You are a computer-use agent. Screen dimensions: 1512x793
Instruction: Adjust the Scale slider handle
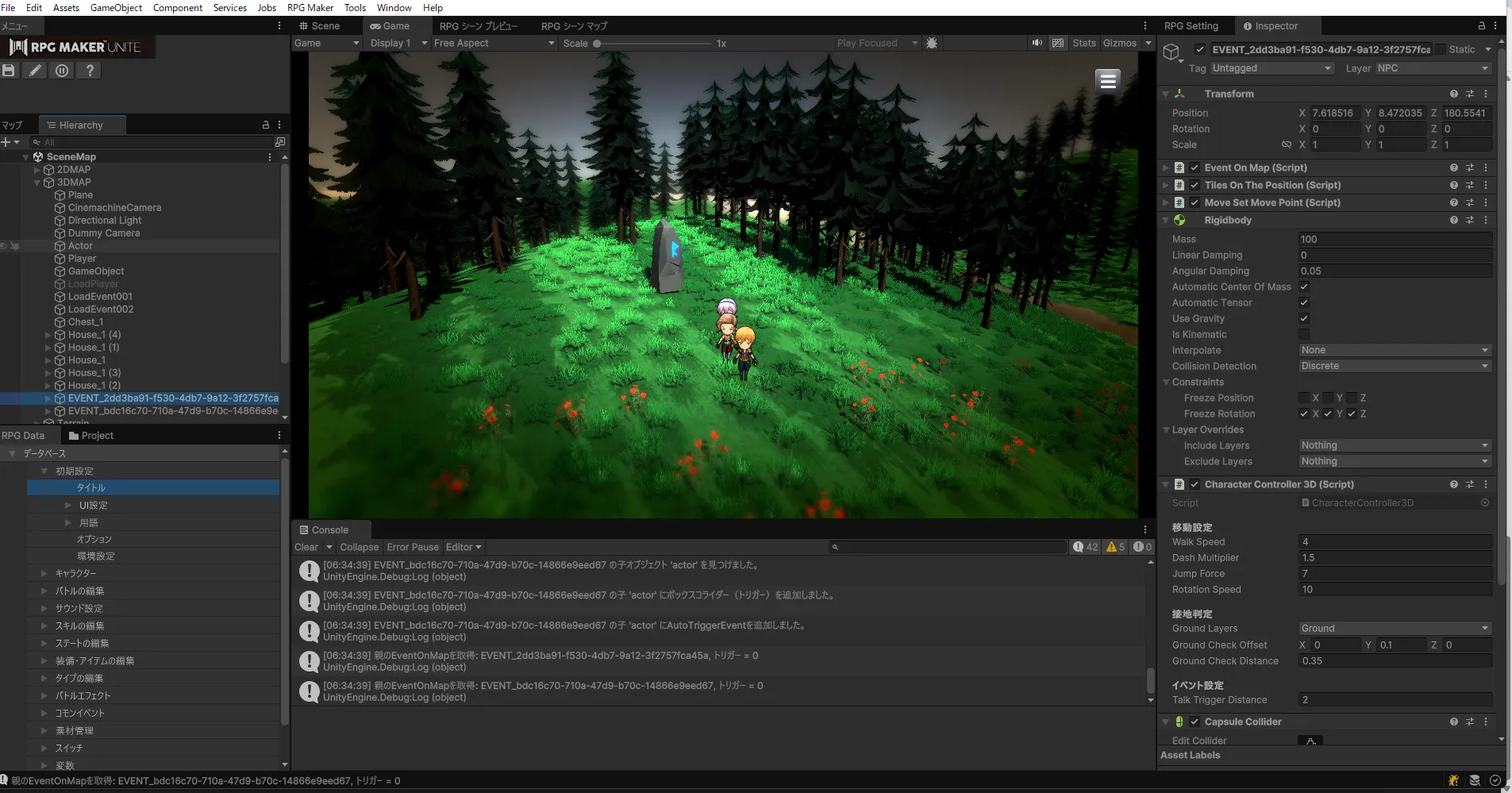[x=597, y=44]
